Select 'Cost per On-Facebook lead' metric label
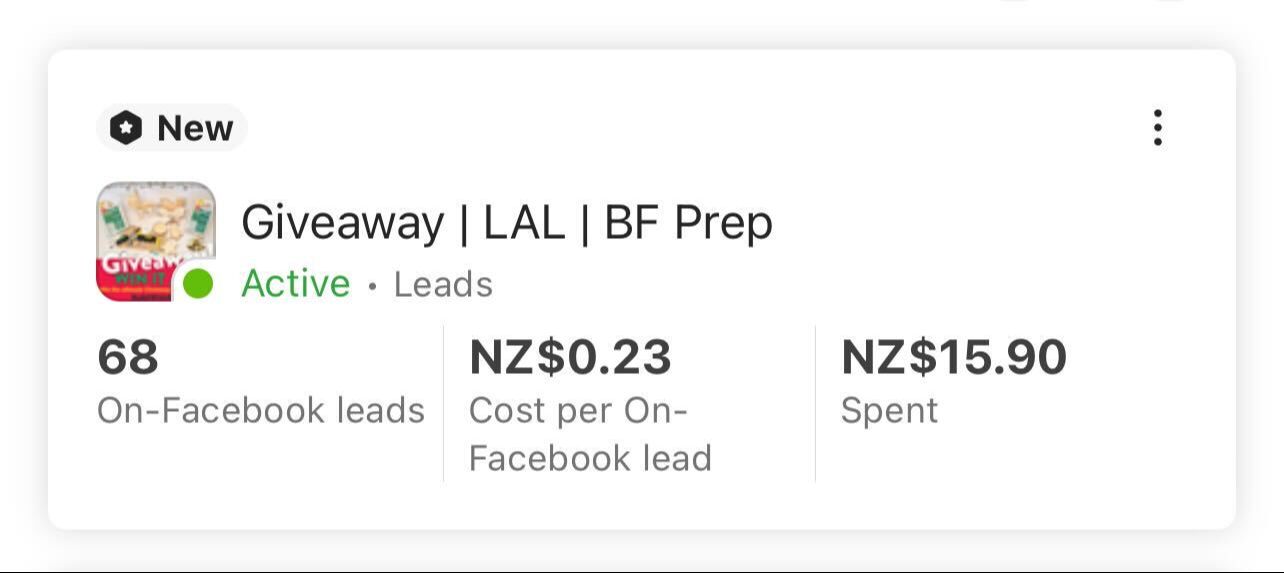Screen dimensions: 1284x573 click(590, 434)
